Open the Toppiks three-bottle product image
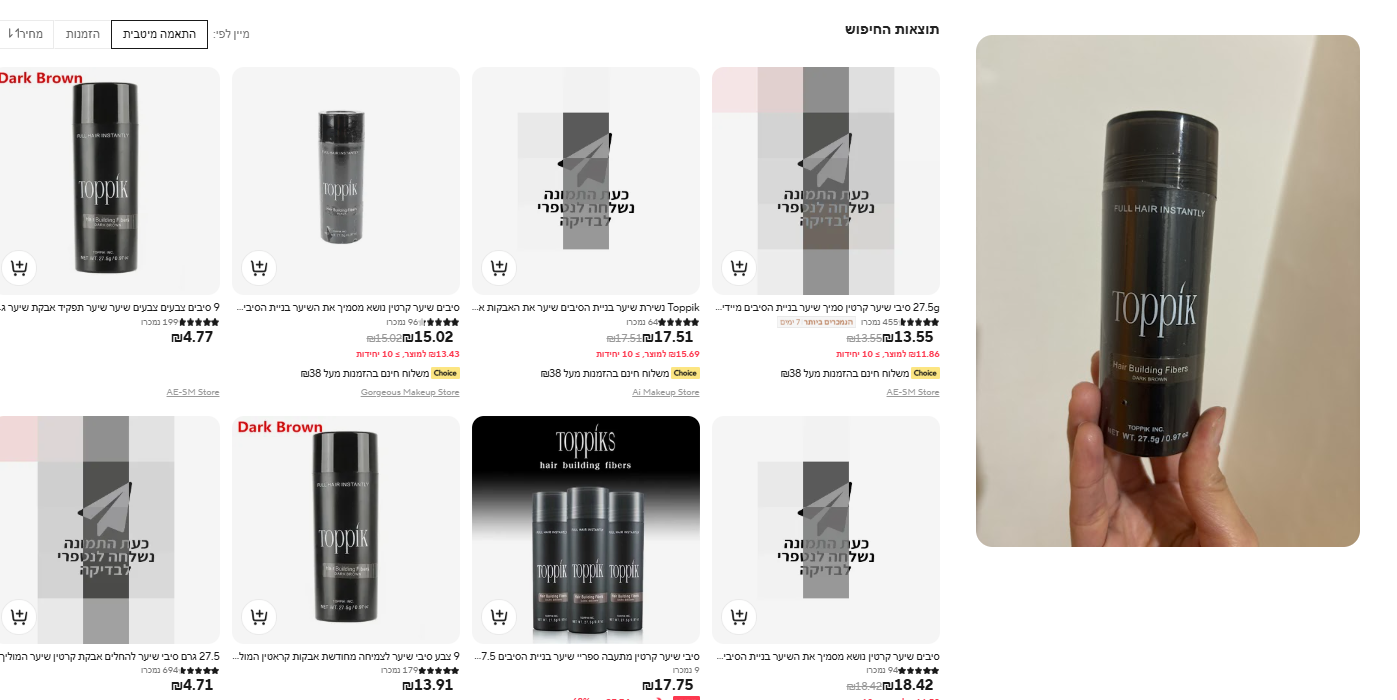The height and width of the screenshot is (700, 1397). (x=586, y=530)
